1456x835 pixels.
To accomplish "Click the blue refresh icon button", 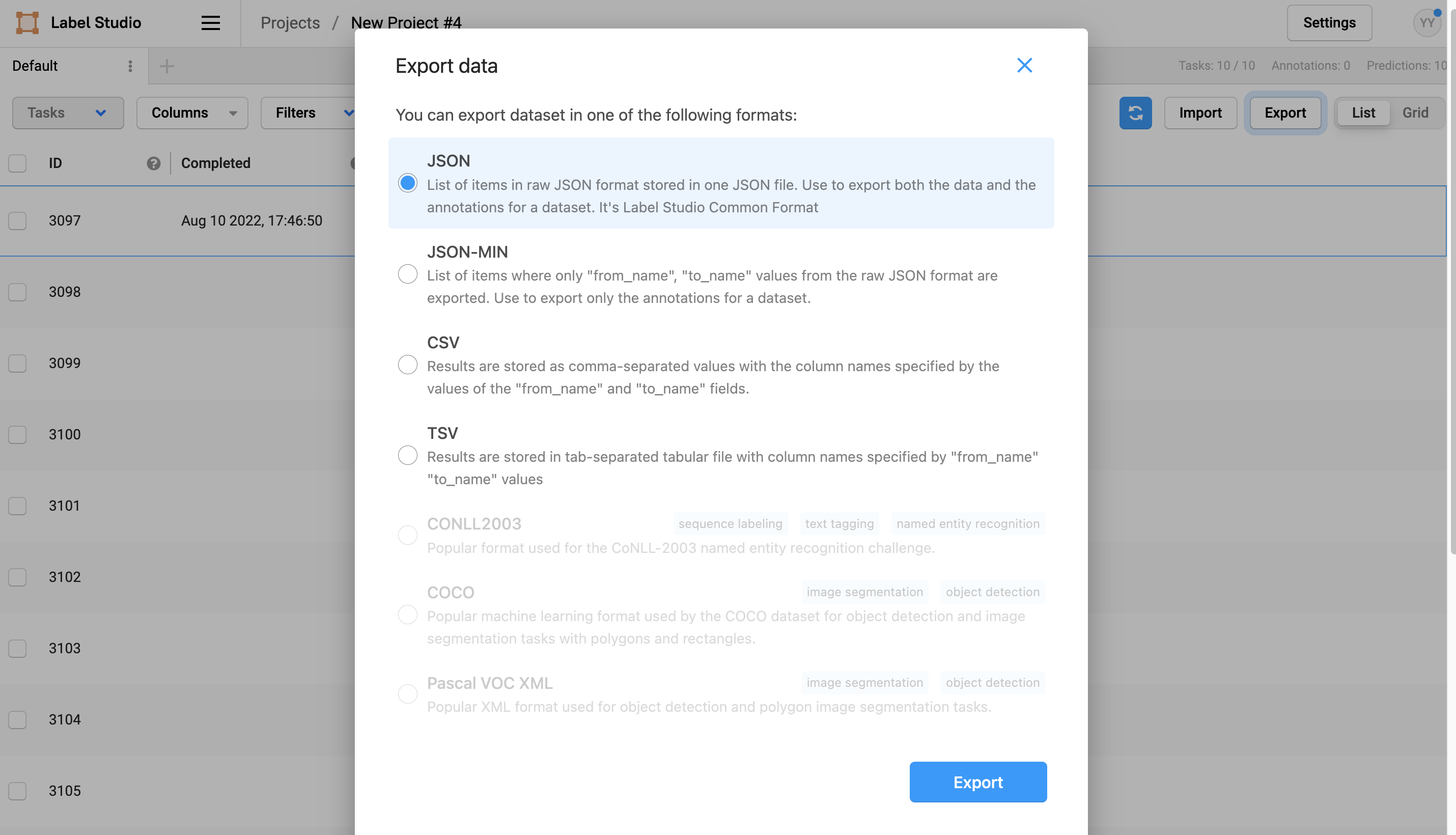I will click(x=1135, y=113).
